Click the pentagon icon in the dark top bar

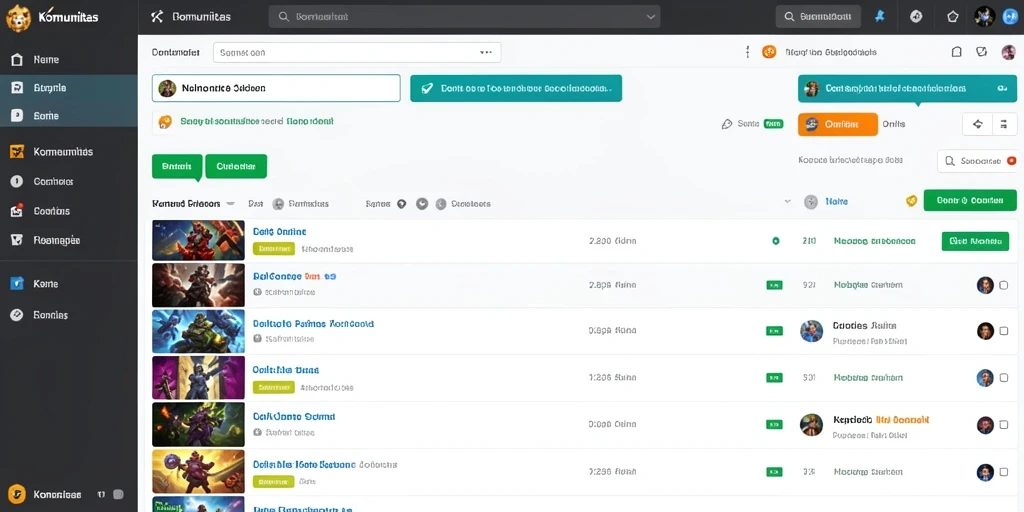pyautogui.click(x=952, y=17)
